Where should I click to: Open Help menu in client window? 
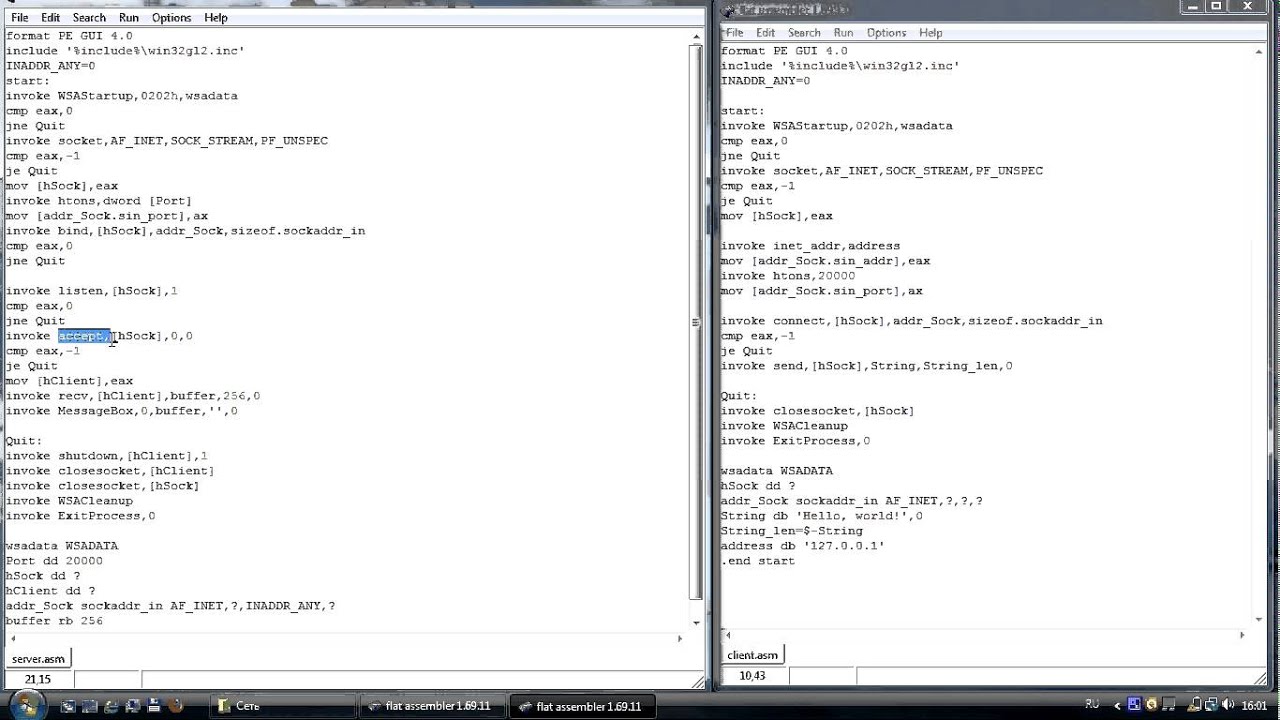930,32
